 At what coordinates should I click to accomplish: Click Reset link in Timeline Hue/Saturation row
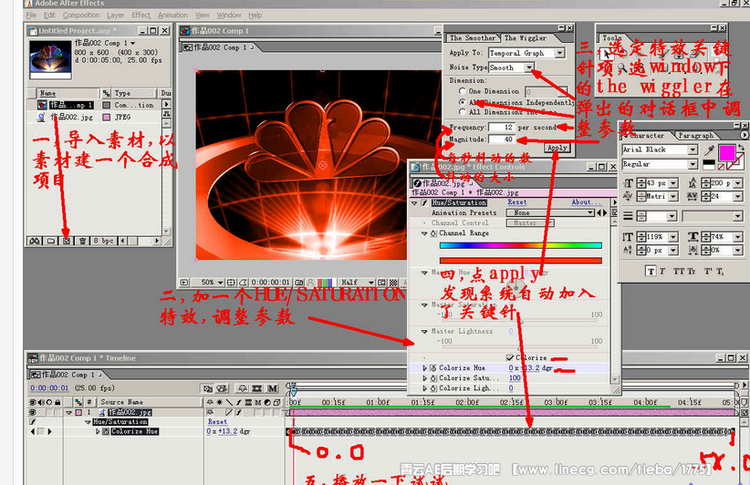[x=217, y=422]
